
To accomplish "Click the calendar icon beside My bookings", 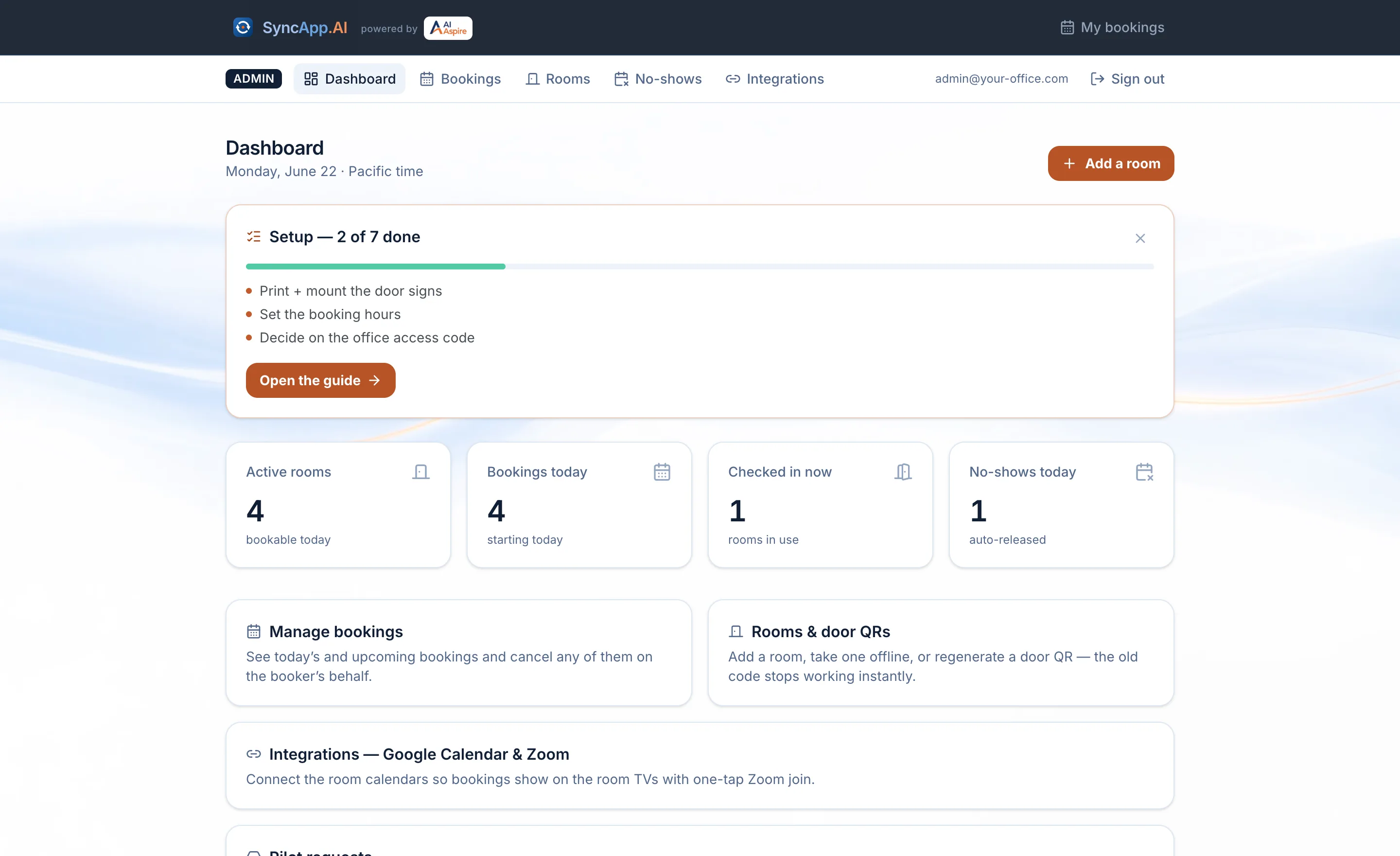I will (1067, 27).
